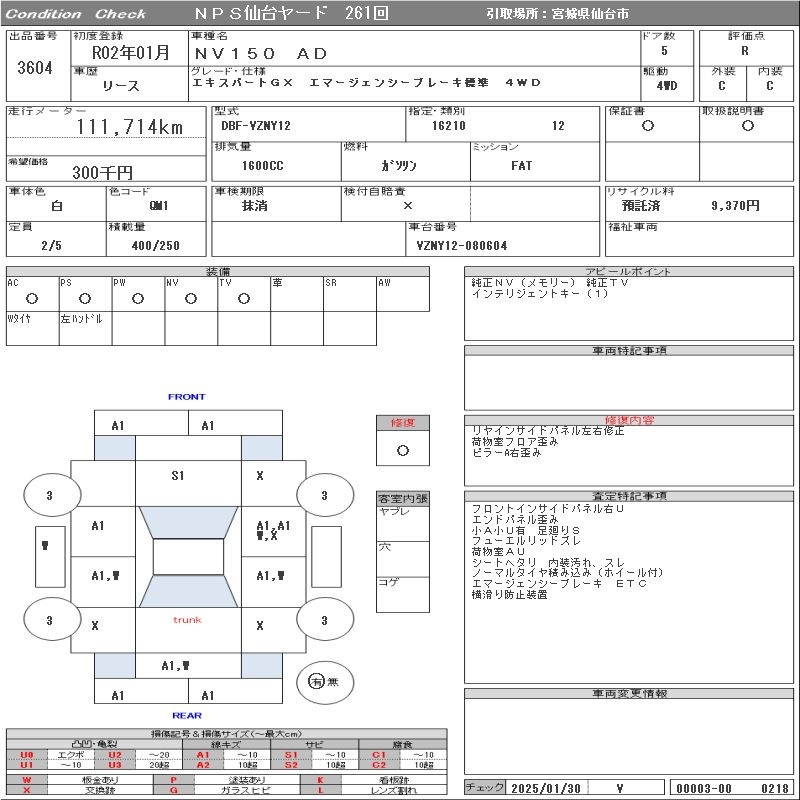Toggle the TV equipment circle
Screen dimensions: 800x800
[243, 298]
